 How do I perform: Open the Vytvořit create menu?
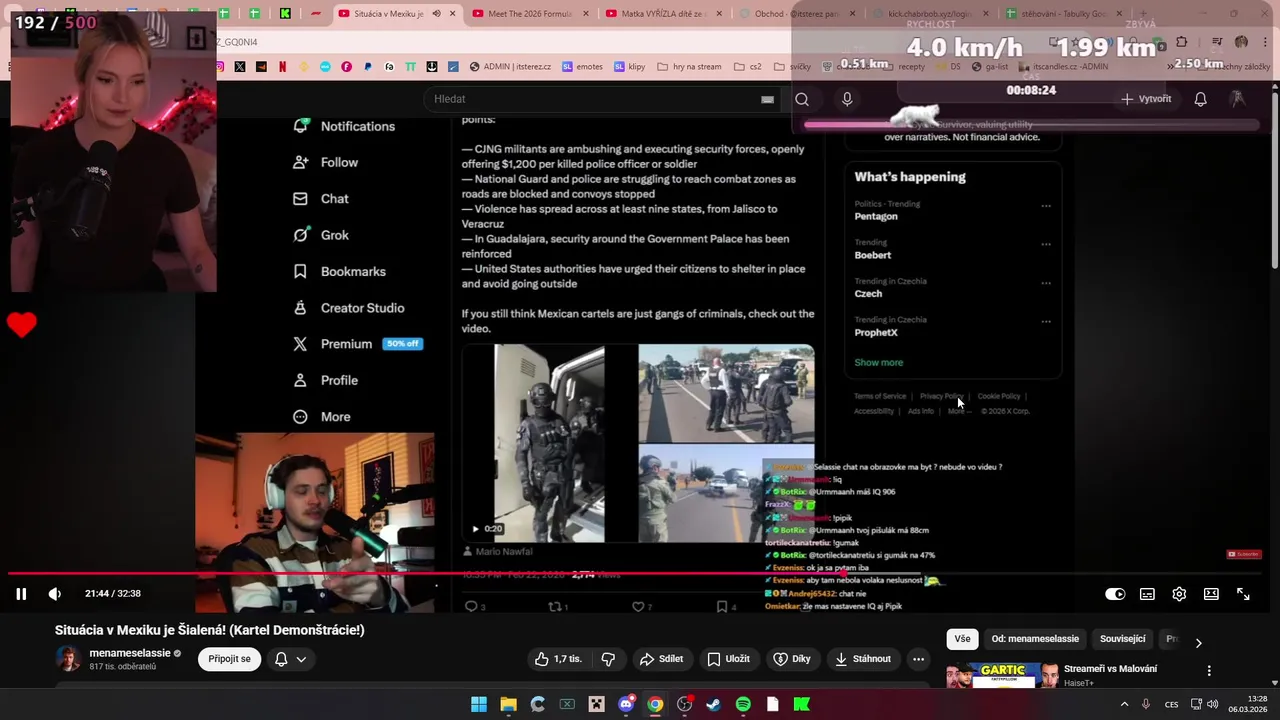[x=1146, y=99]
